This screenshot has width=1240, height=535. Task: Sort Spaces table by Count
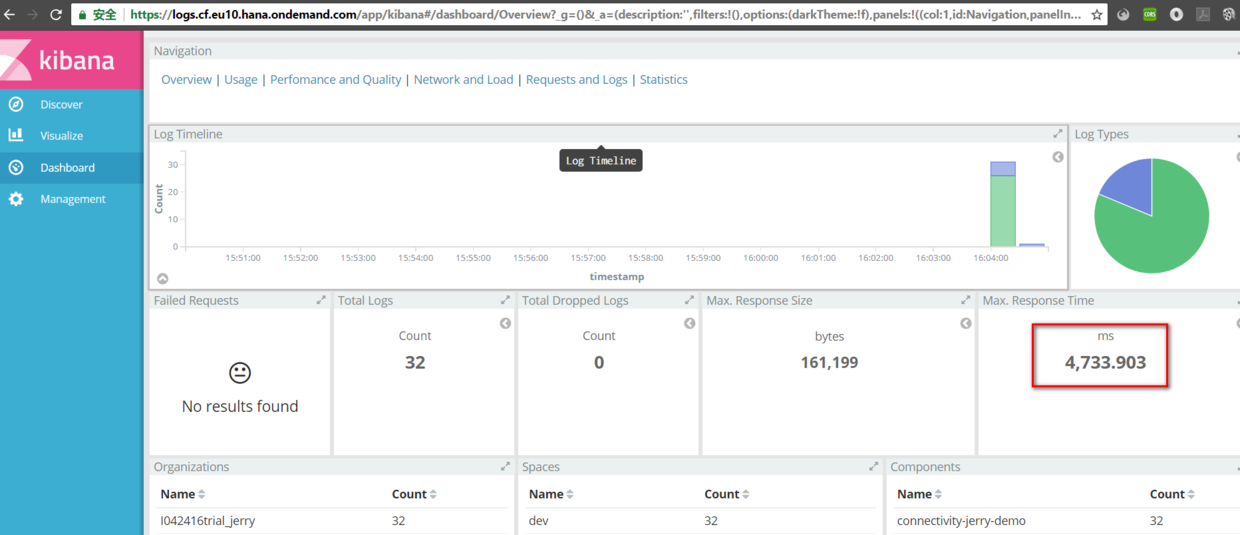click(x=727, y=494)
